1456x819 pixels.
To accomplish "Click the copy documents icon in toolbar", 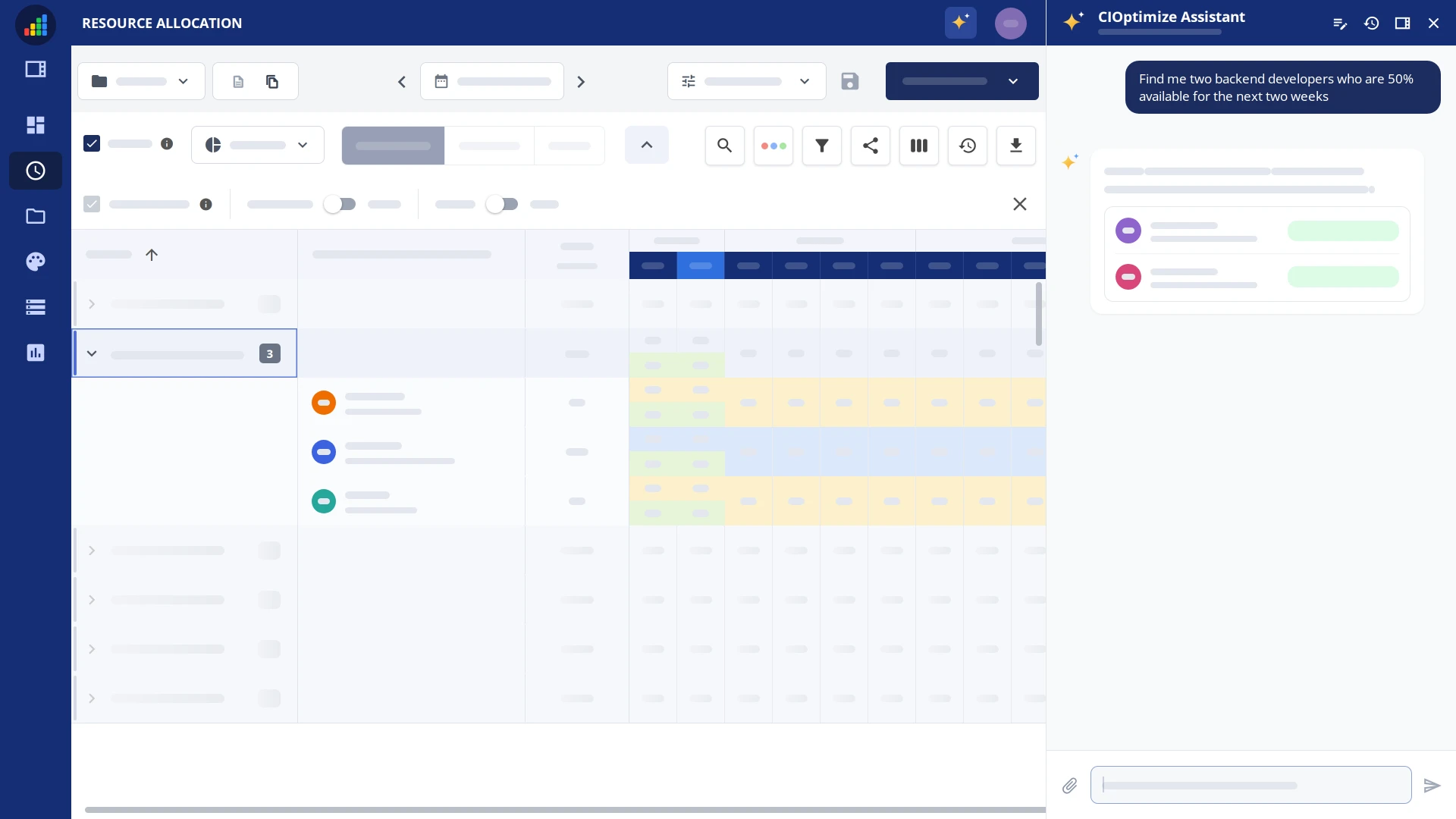I will [272, 81].
